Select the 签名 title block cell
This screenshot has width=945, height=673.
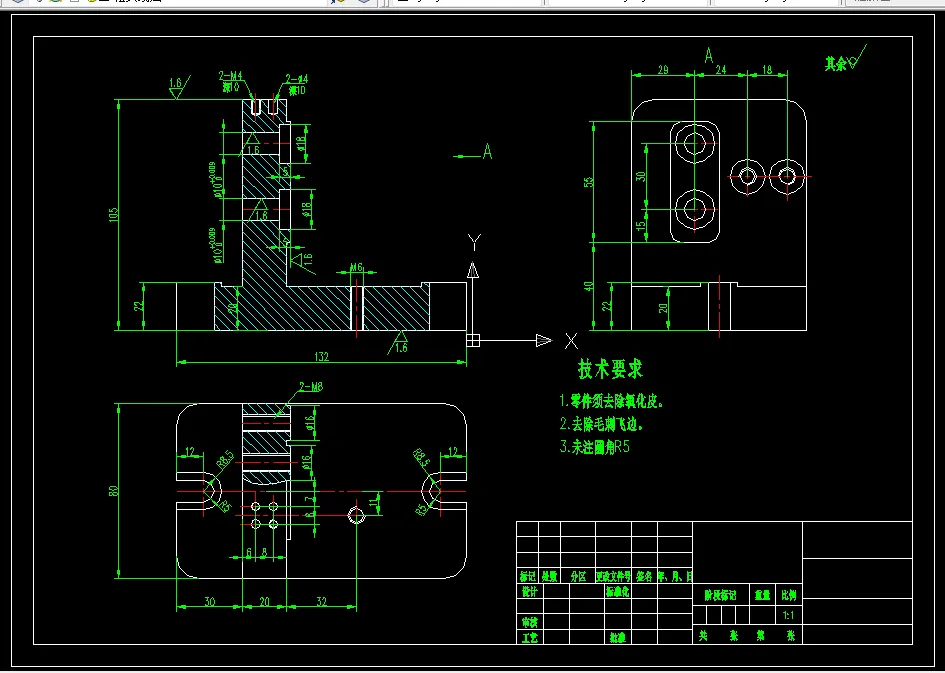[644, 577]
